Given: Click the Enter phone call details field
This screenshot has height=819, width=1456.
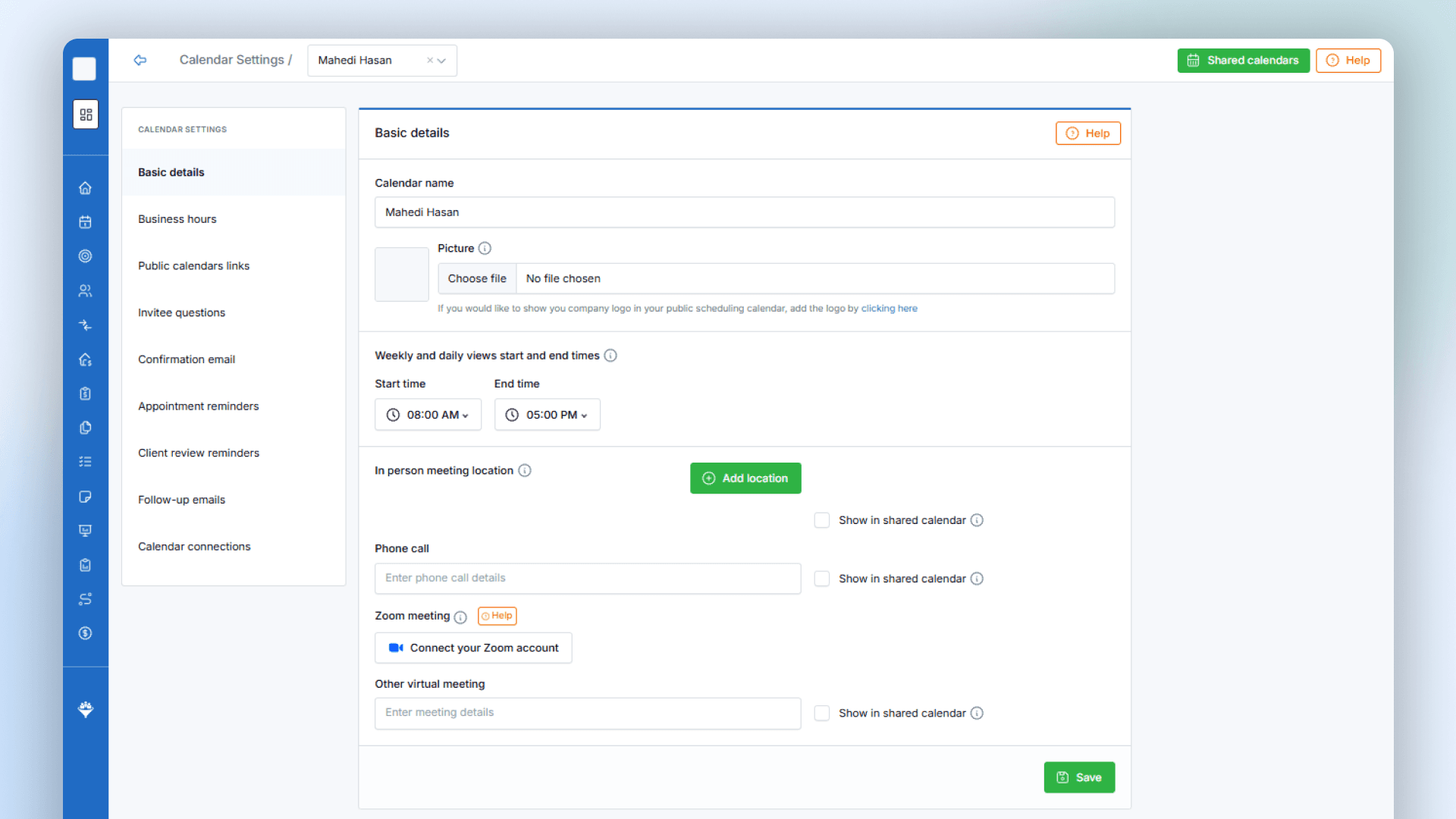Looking at the screenshot, I should click(588, 578).
